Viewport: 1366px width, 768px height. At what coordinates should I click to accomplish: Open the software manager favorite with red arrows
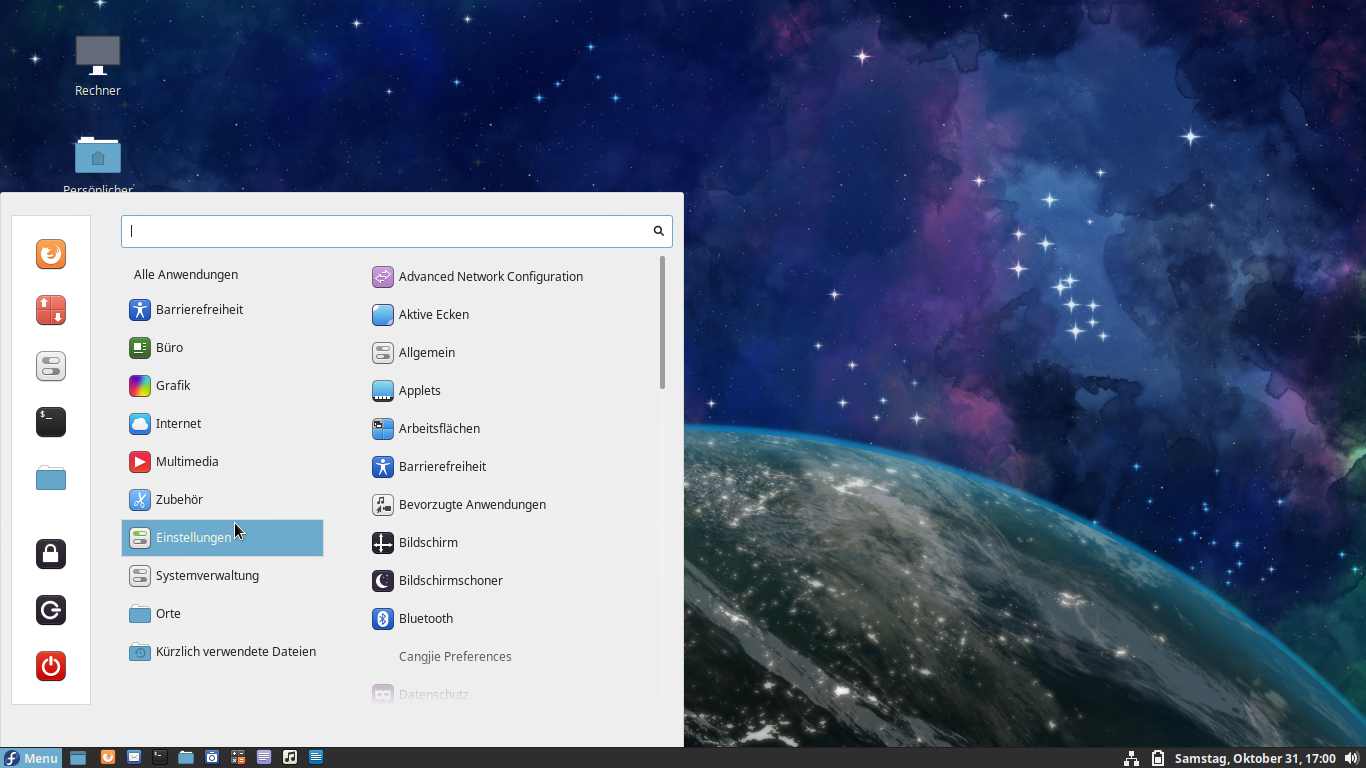coord(51,310)
